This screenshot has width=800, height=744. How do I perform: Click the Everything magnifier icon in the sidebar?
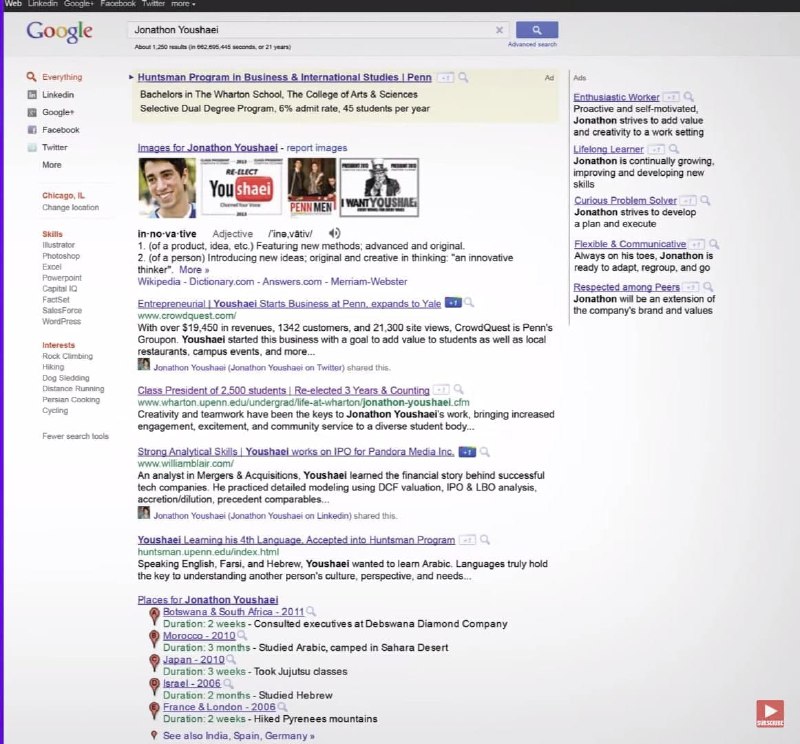point(31,77)
